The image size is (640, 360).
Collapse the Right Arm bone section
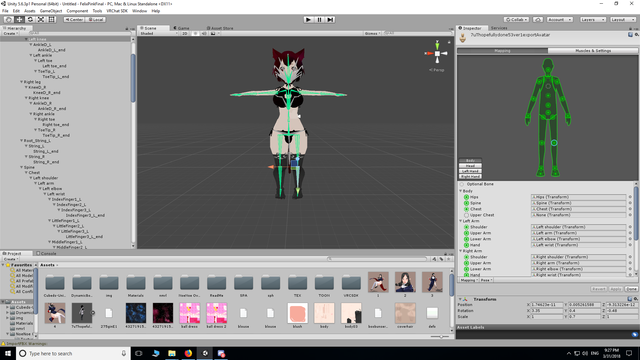pos(461,251)
